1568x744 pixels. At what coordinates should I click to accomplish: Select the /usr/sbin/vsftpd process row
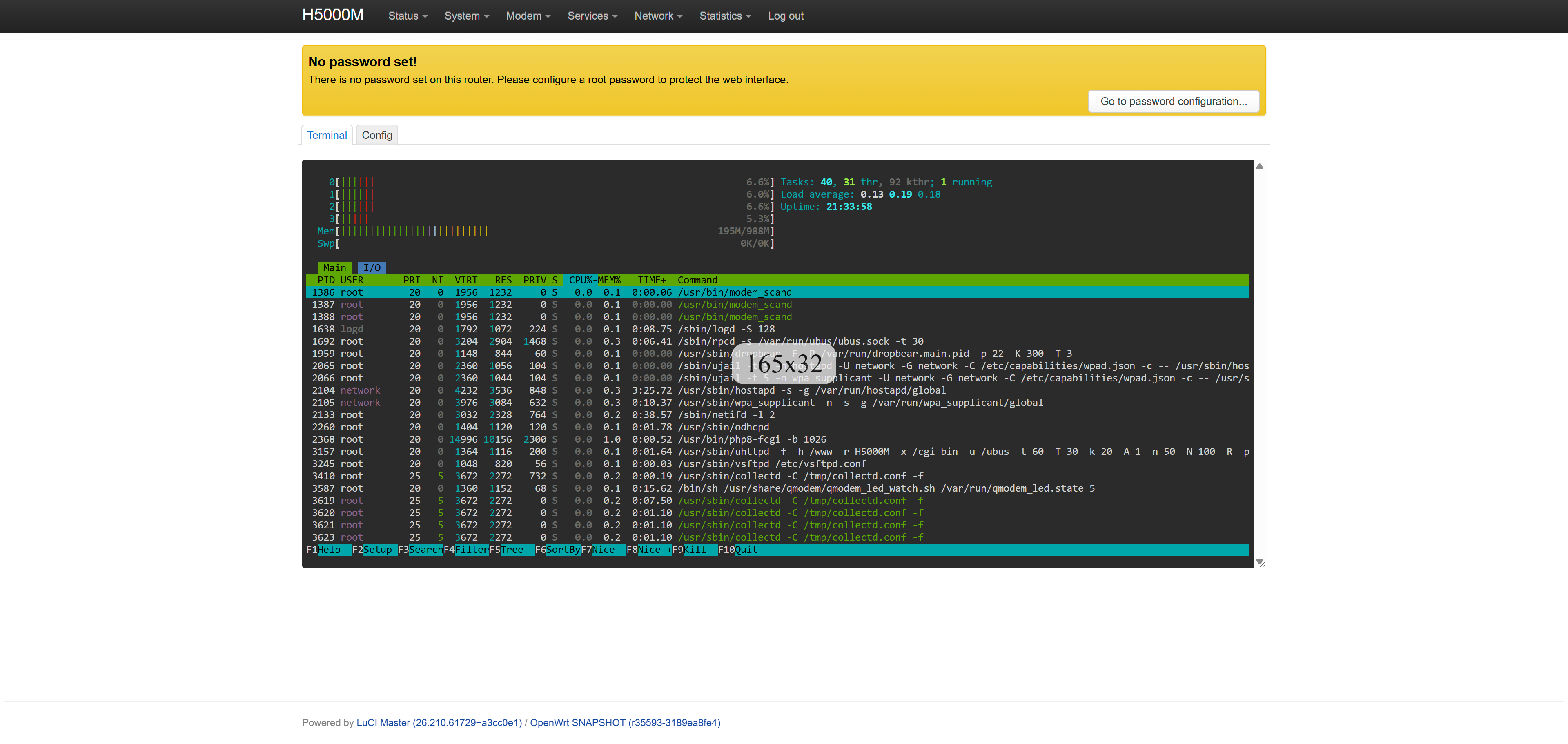777,463
